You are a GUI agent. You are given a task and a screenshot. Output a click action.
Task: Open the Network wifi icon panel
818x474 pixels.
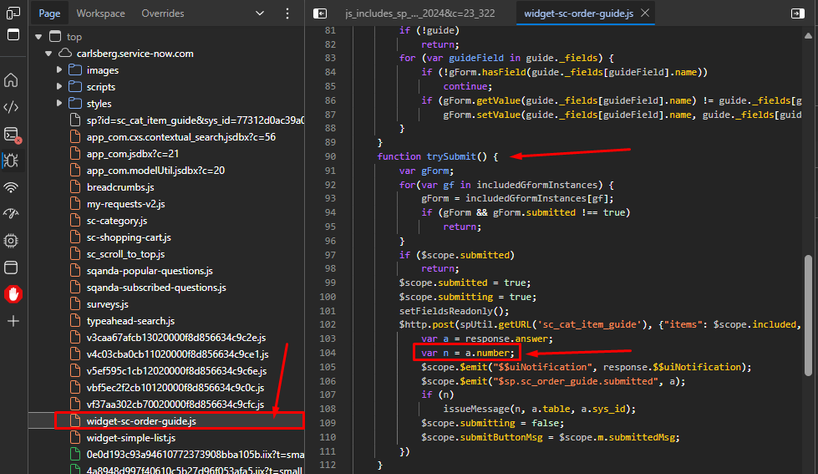coord(11,188)
